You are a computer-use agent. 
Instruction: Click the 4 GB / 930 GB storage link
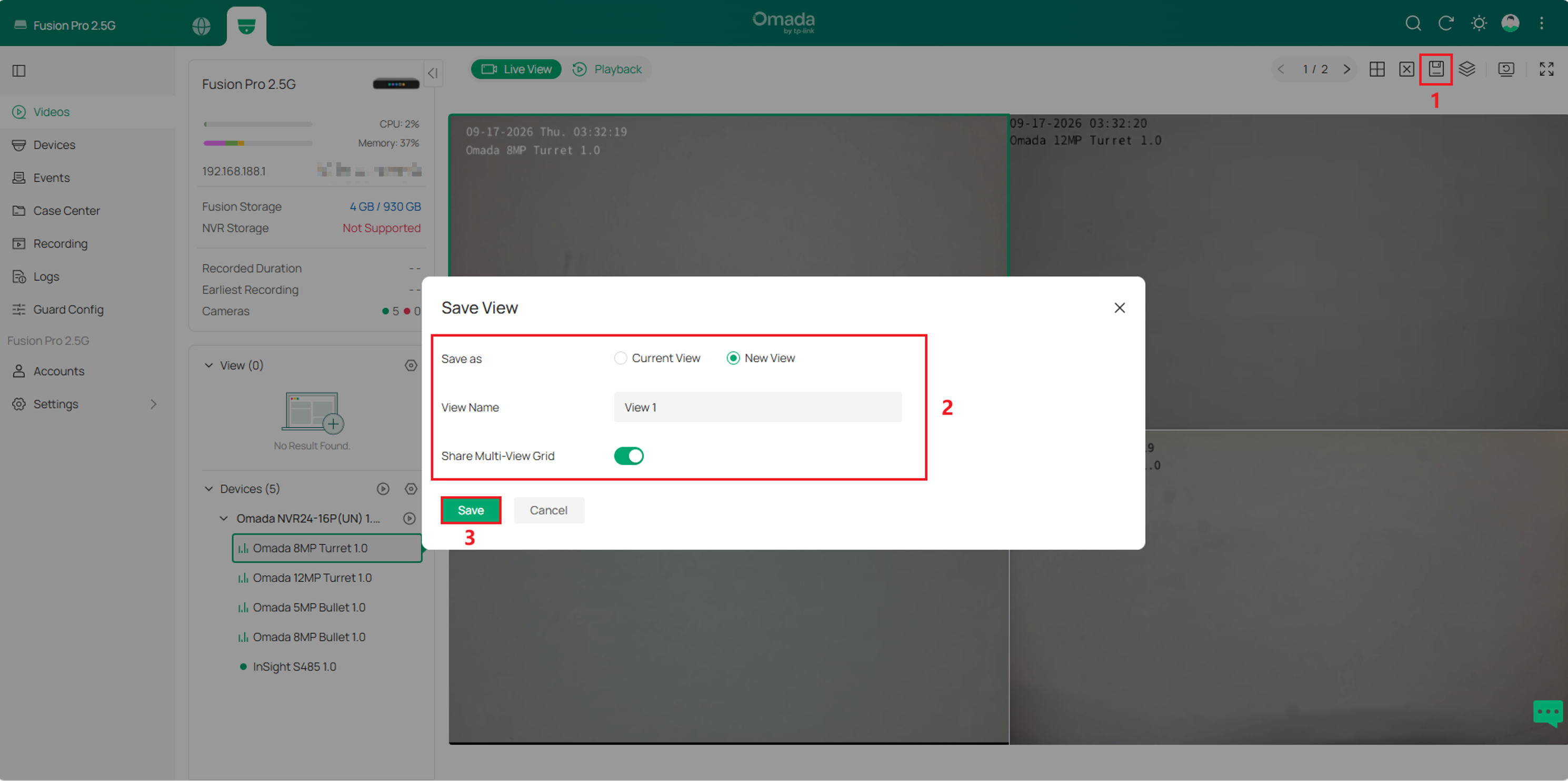click(385, 206)
